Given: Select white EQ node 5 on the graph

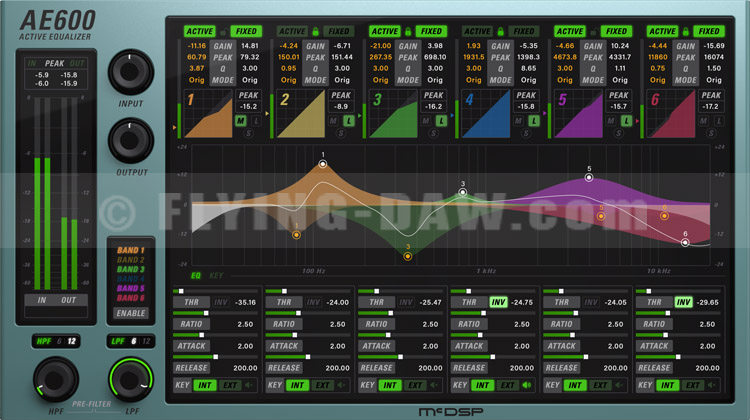Looking at the screenshot, I should click(x=589, y=177).
